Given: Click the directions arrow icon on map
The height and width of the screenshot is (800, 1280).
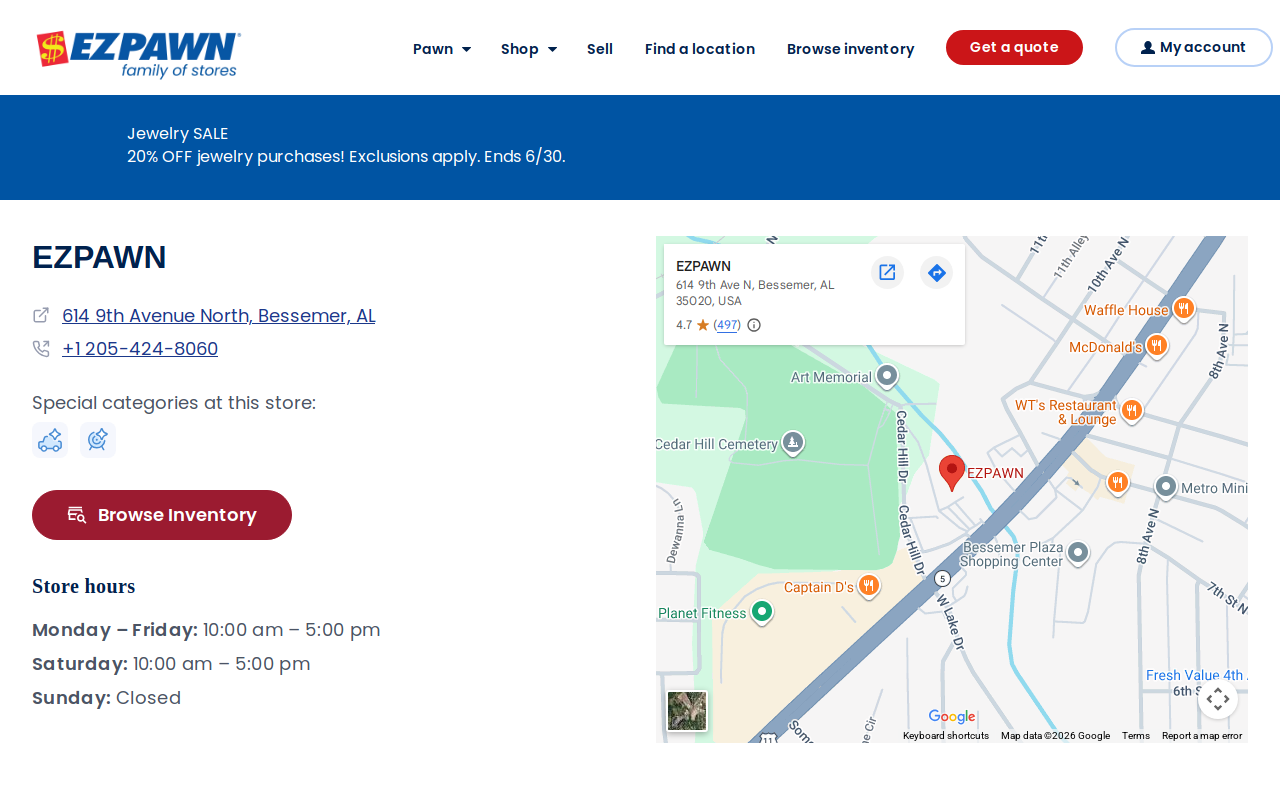Looking at the screenshot, I should point(936,272).
